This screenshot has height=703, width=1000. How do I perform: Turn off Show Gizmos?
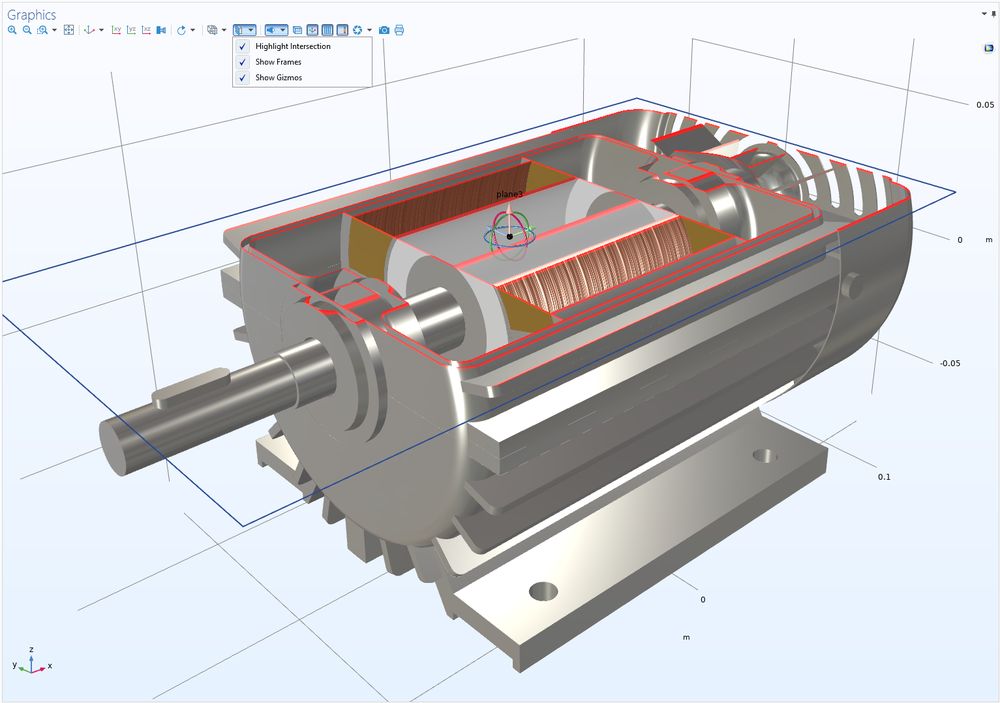click(242, 77)
